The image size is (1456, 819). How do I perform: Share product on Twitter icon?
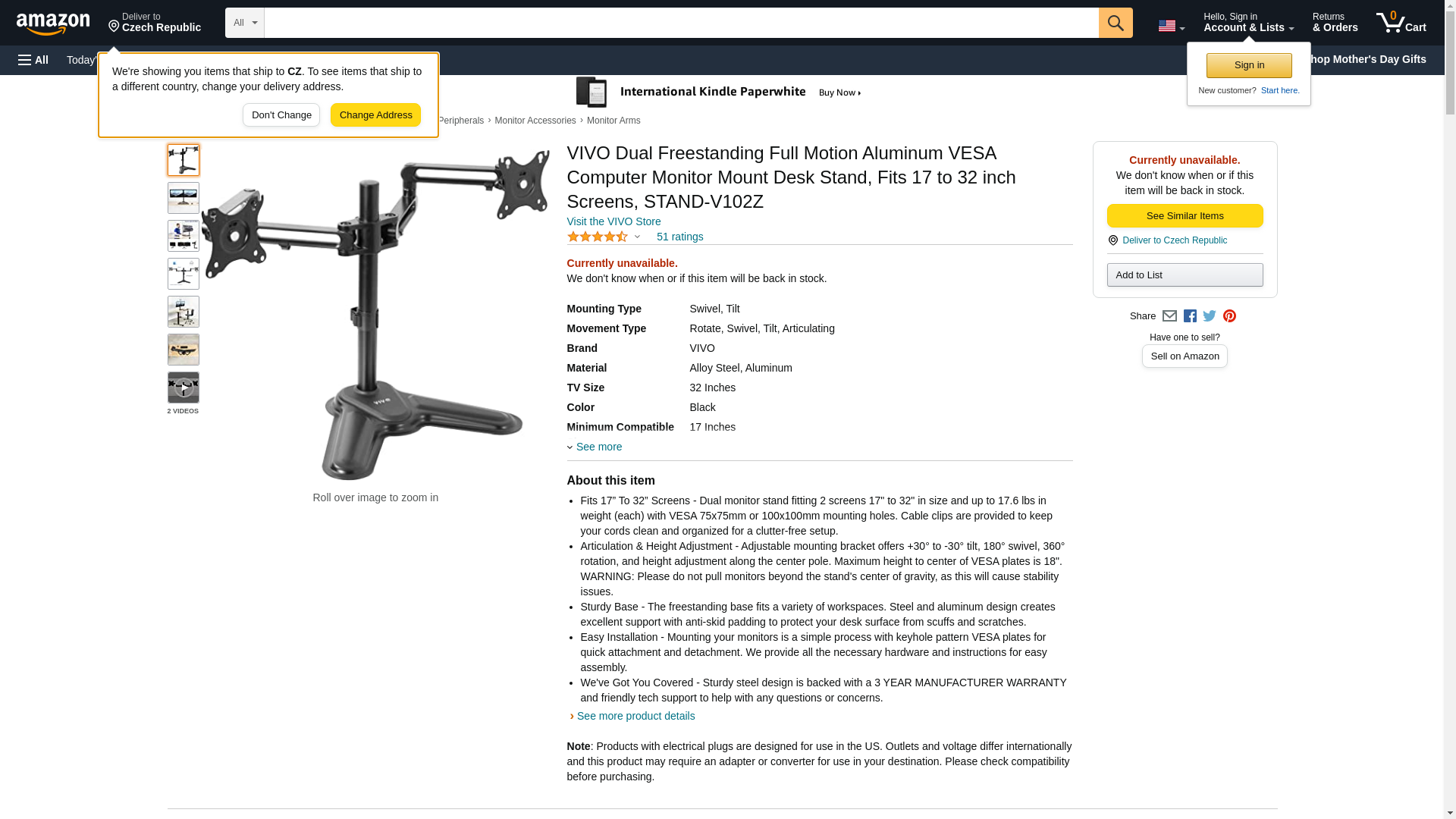point(1210,316)
